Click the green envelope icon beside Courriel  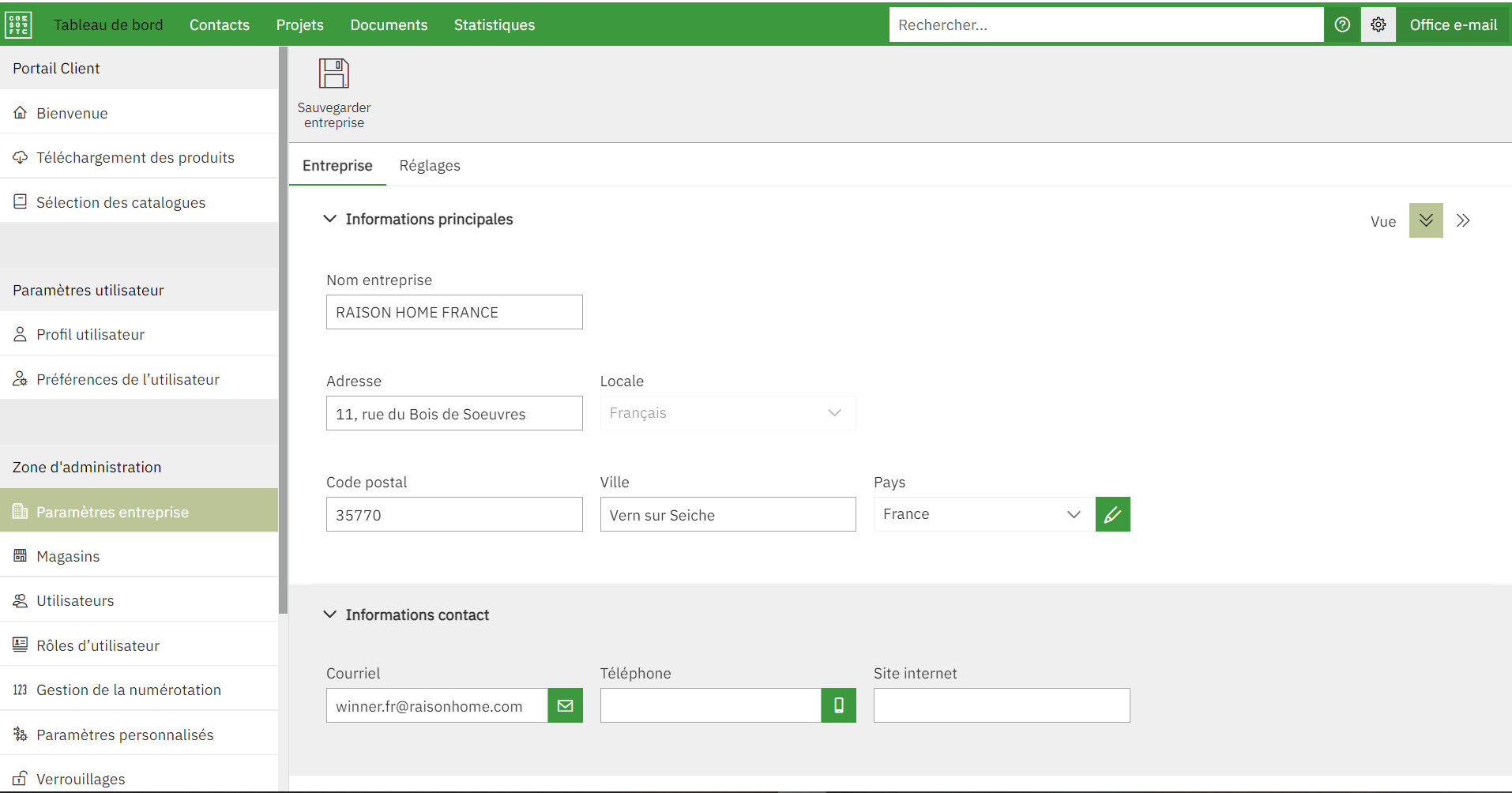tap(565, 705)
